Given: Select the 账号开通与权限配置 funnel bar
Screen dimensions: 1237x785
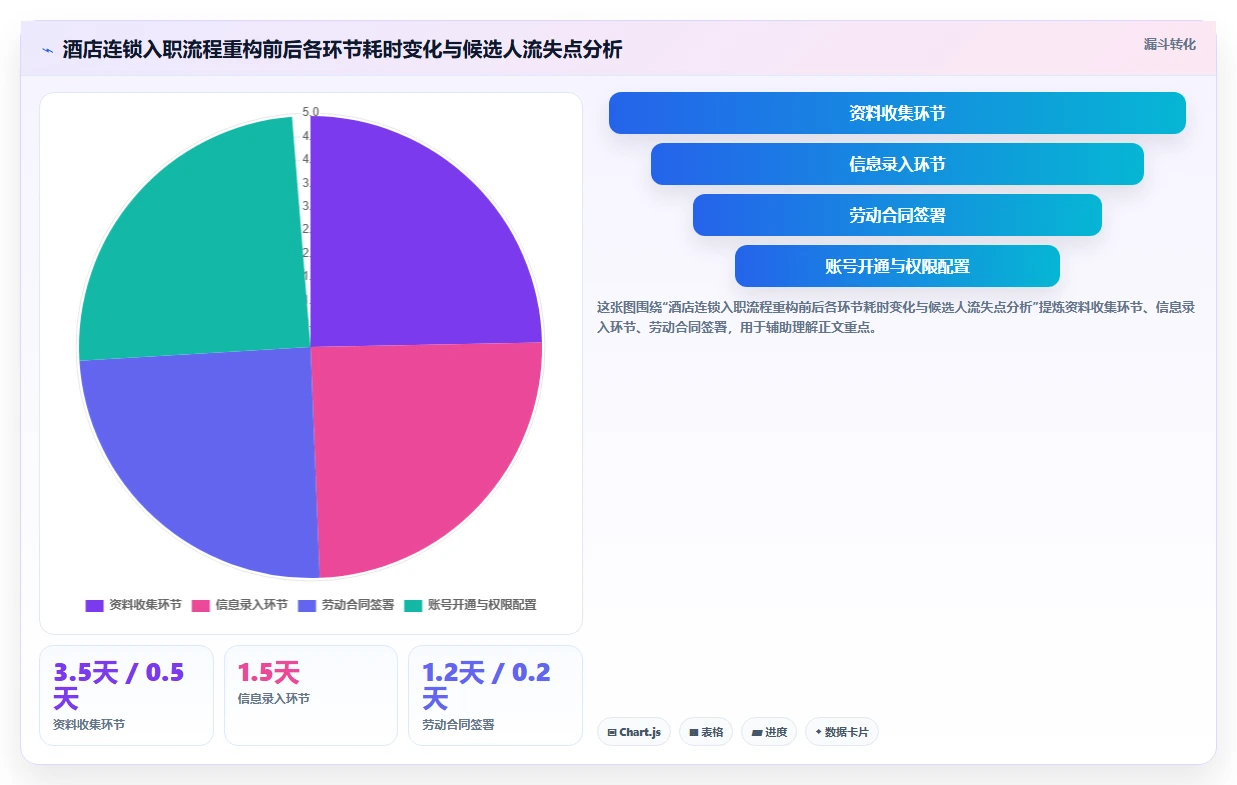Looking at the screenshot, I should coord(897,266).
